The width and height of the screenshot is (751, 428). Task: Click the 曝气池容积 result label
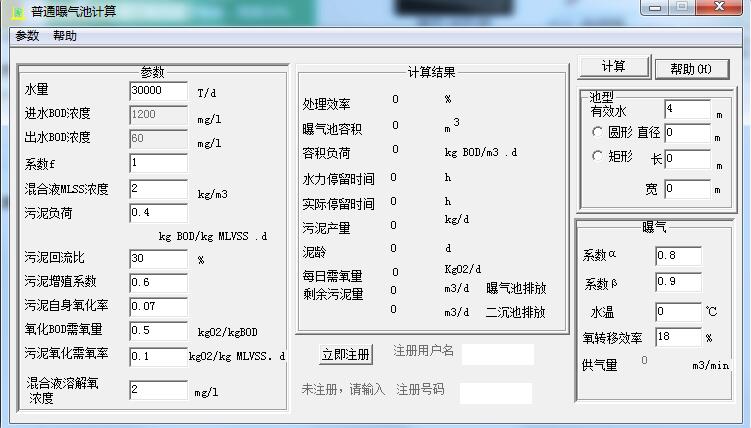332,129
